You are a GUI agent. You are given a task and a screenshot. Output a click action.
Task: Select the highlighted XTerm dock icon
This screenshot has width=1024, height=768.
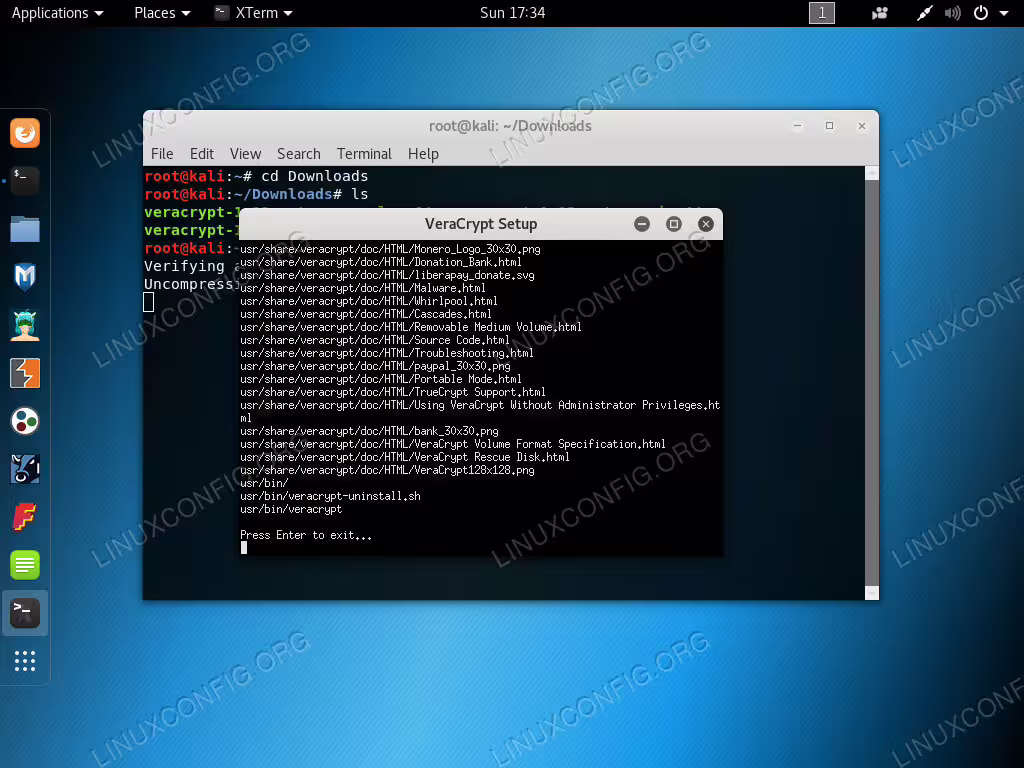tap(25, 613)
